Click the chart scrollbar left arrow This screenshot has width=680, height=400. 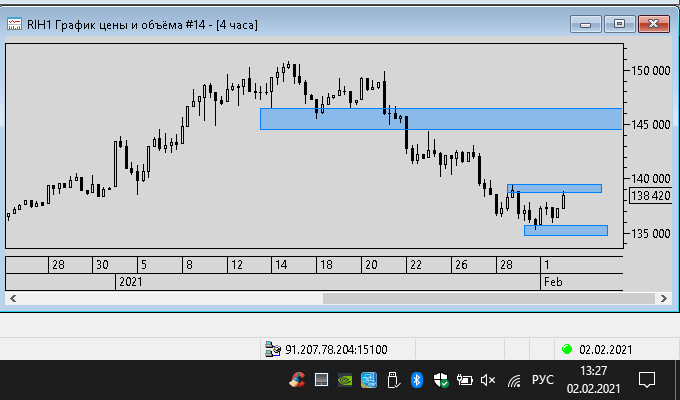[13, 298]
